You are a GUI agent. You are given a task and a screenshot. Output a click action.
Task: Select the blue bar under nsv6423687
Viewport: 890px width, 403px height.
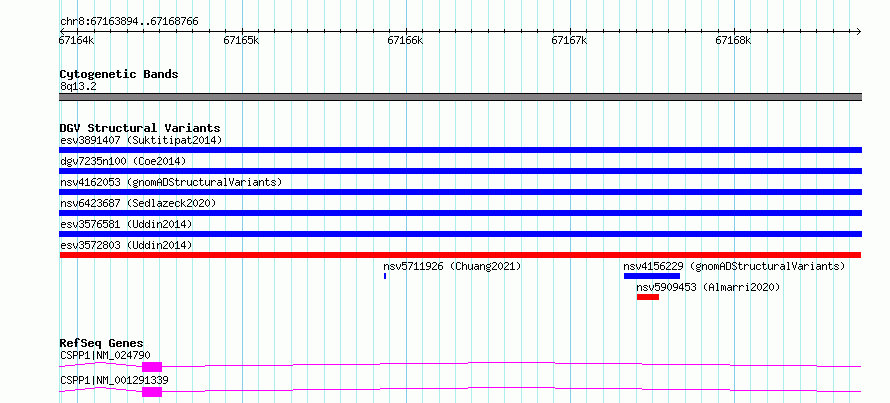point(460,213)
